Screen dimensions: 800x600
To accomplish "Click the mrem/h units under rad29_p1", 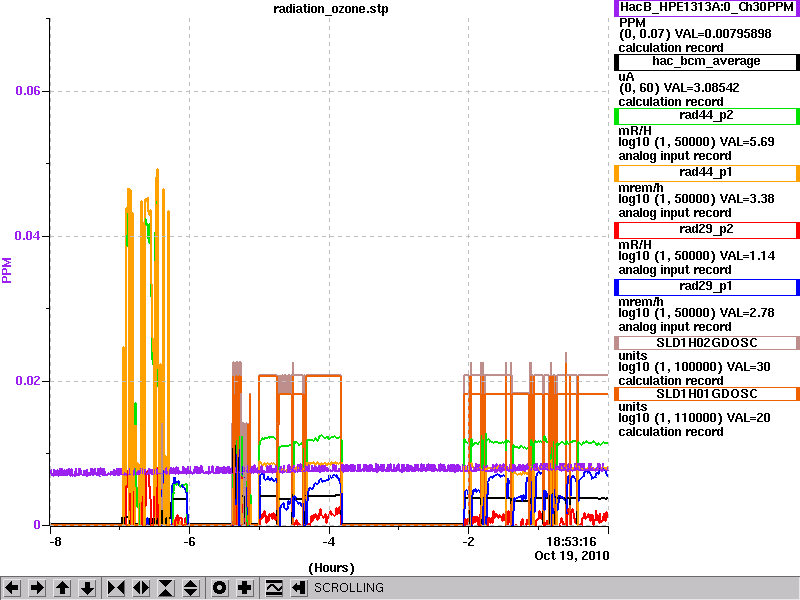I will tap(640, 302).
